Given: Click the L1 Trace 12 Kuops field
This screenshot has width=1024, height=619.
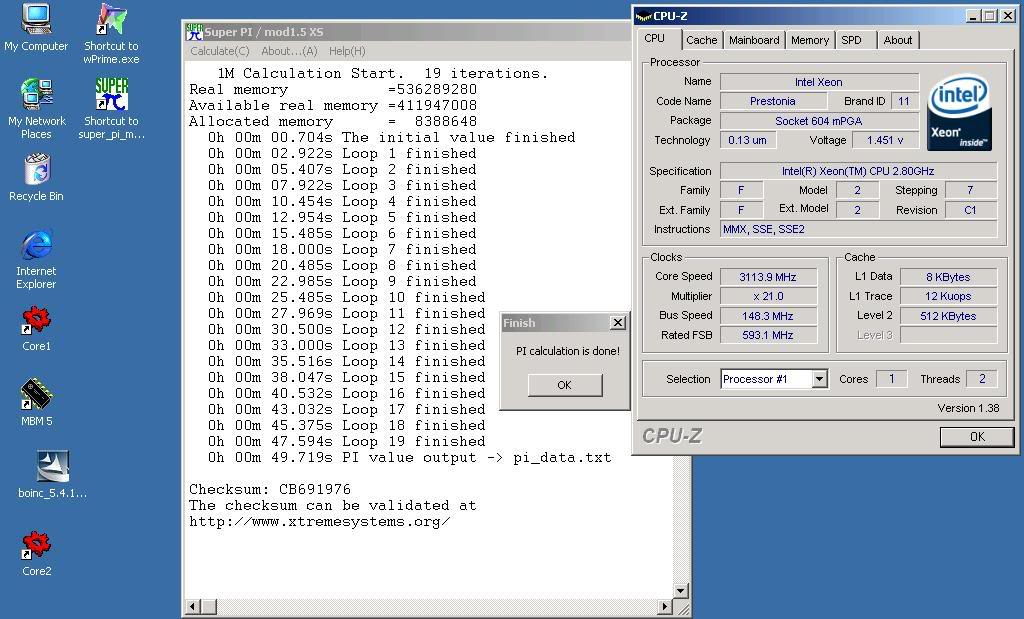Looking at the screenshot, I should tap(948, 296).
